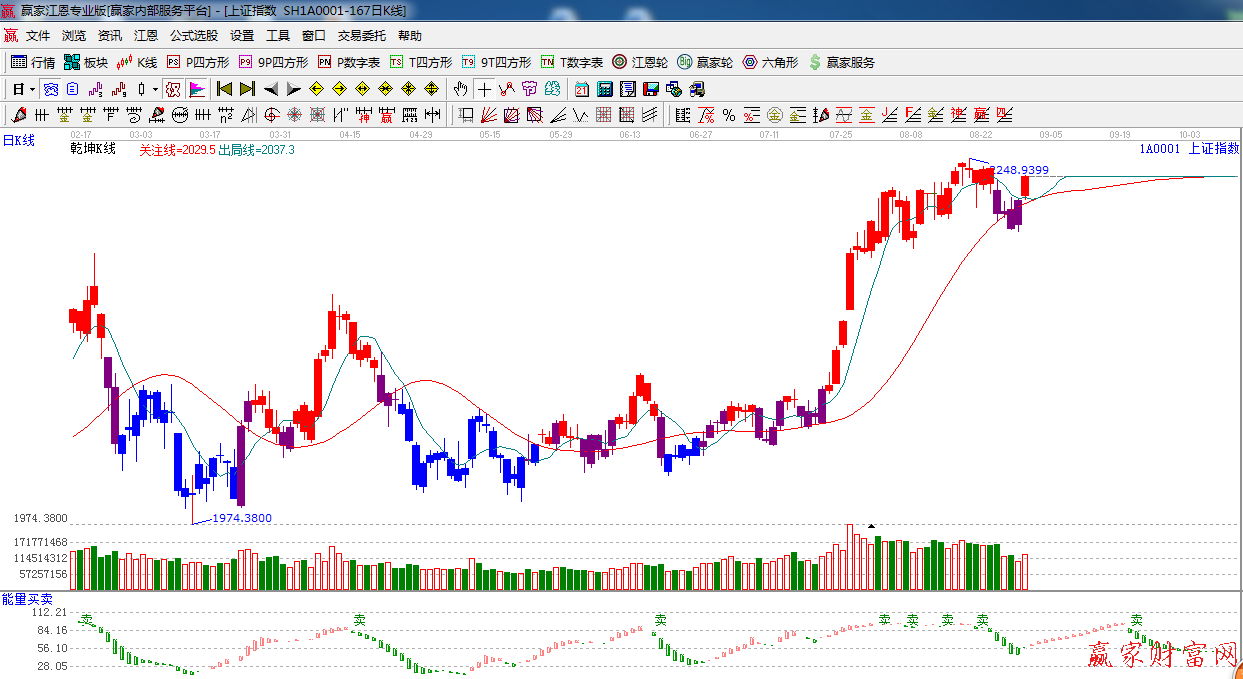Toggle the crosshair cursor tool
This screenshot has width=1243, height=679.
(x=484, y=89)
